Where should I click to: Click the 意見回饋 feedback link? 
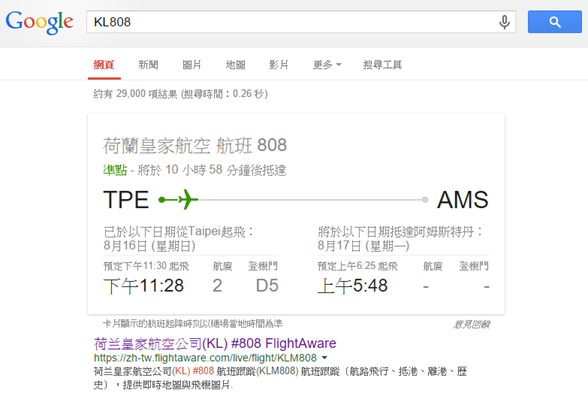coord(472,324)
